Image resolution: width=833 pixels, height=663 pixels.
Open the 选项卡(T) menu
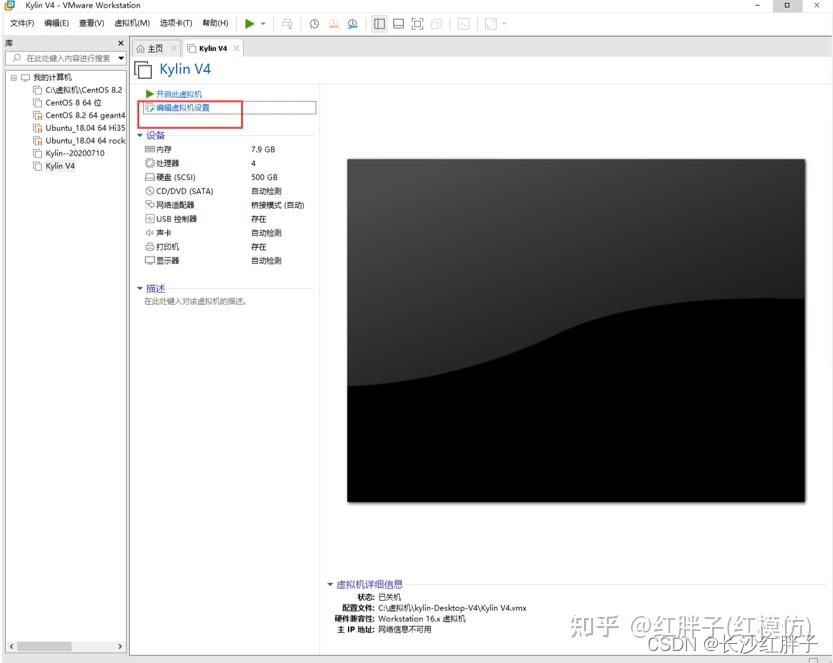coord(176,23)
